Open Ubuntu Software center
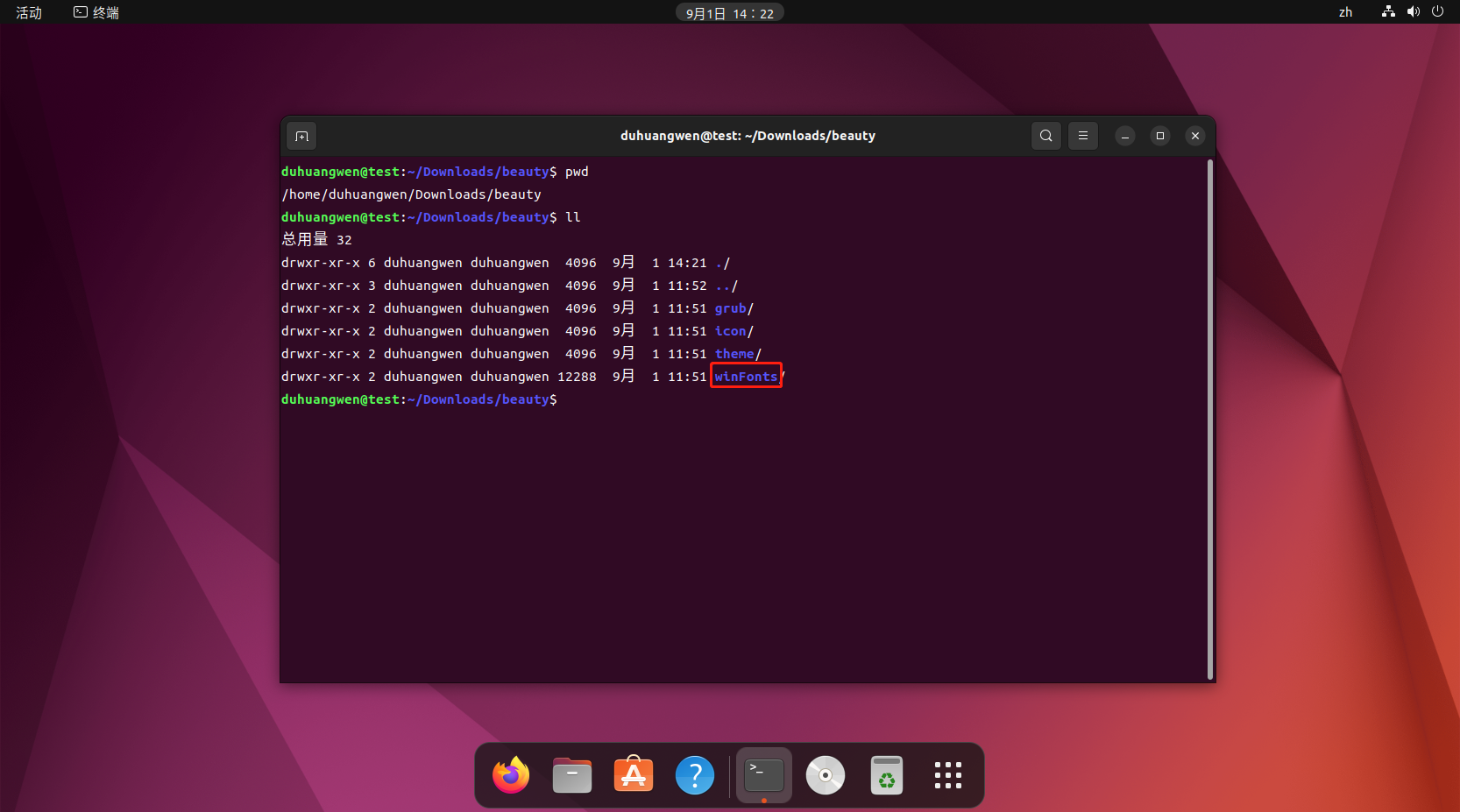 click(634, 775)
